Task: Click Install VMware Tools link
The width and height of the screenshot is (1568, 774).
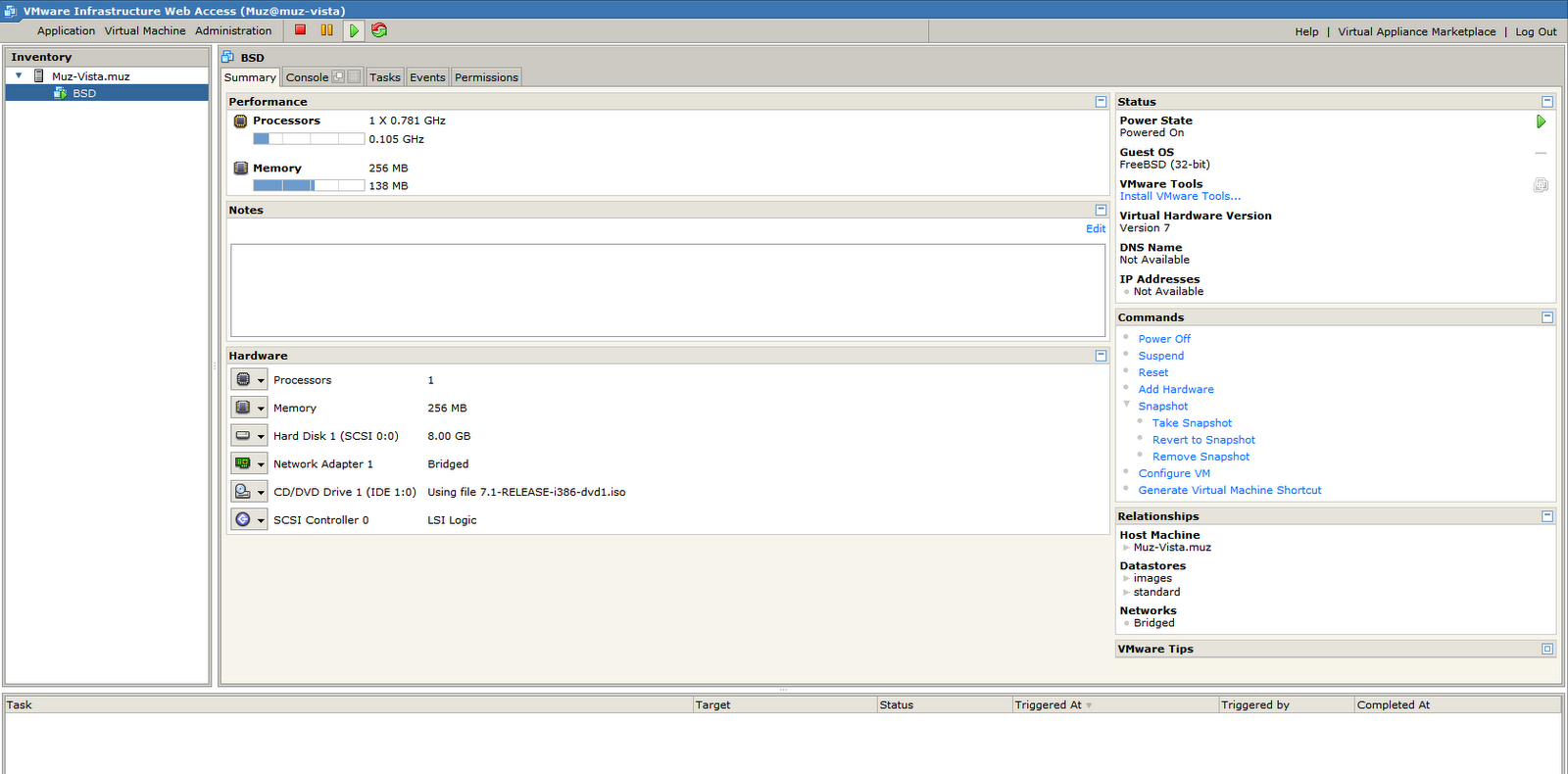Action: 1180,196
